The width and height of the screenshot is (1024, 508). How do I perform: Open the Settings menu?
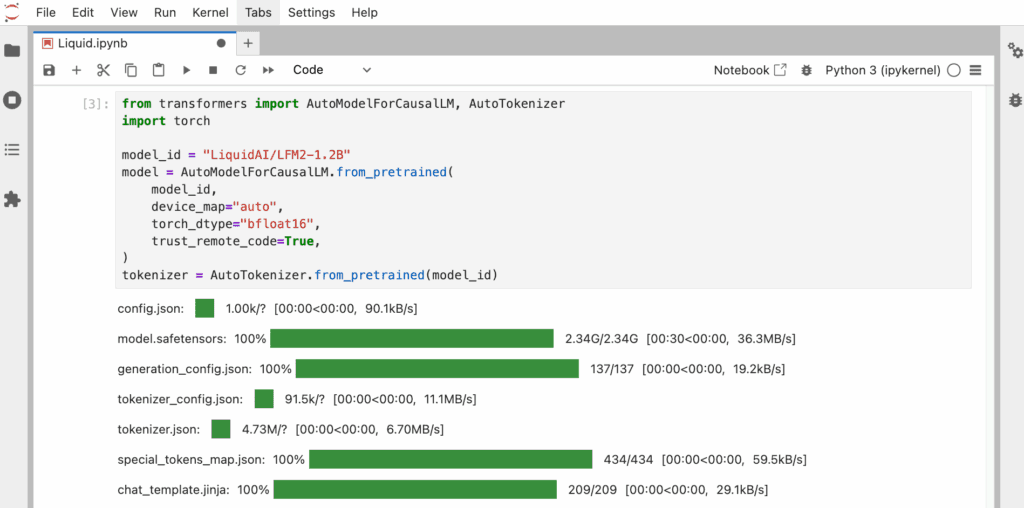pos(312,12)
